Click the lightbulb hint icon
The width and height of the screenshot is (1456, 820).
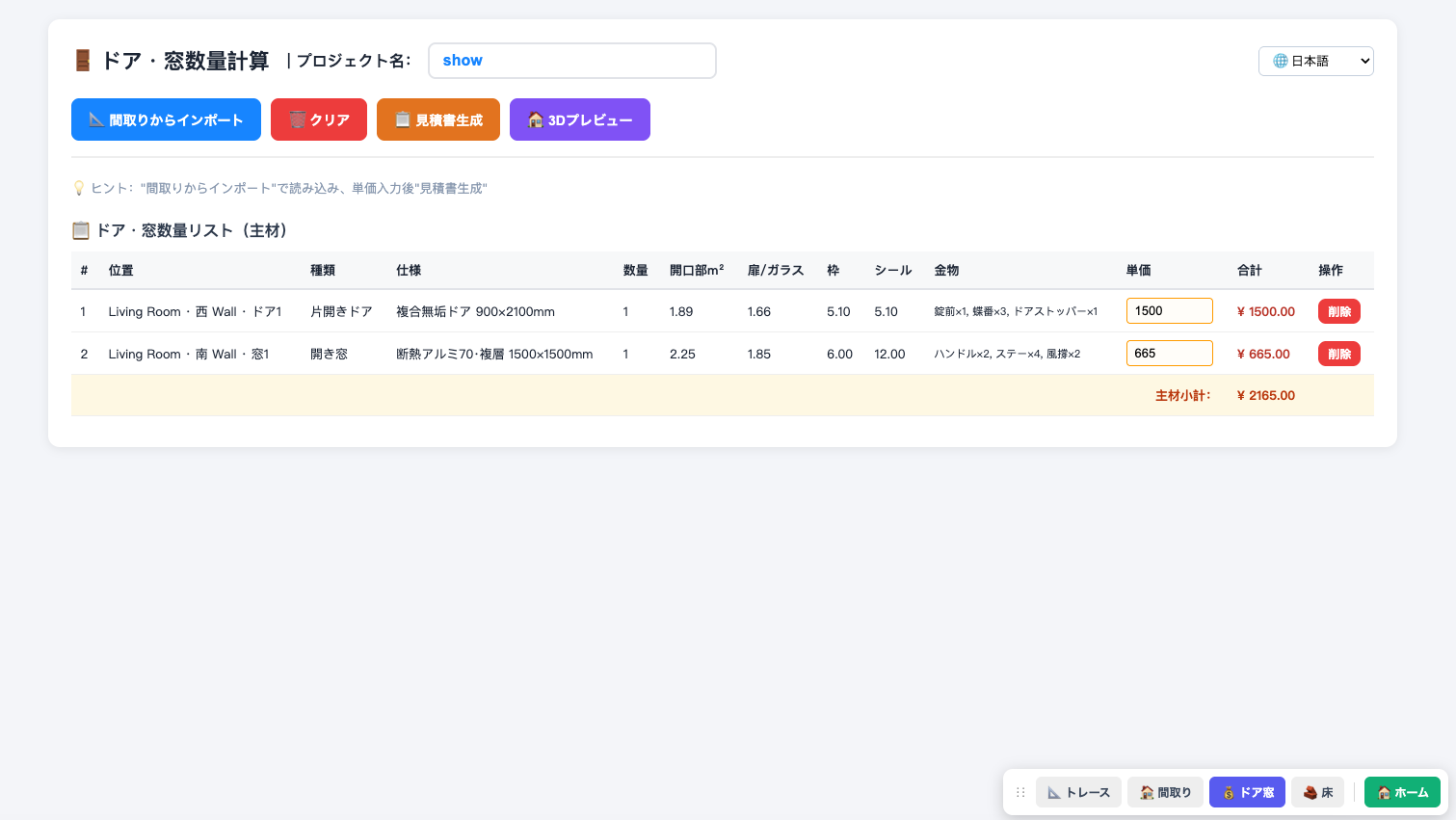(x=79, y=188)
